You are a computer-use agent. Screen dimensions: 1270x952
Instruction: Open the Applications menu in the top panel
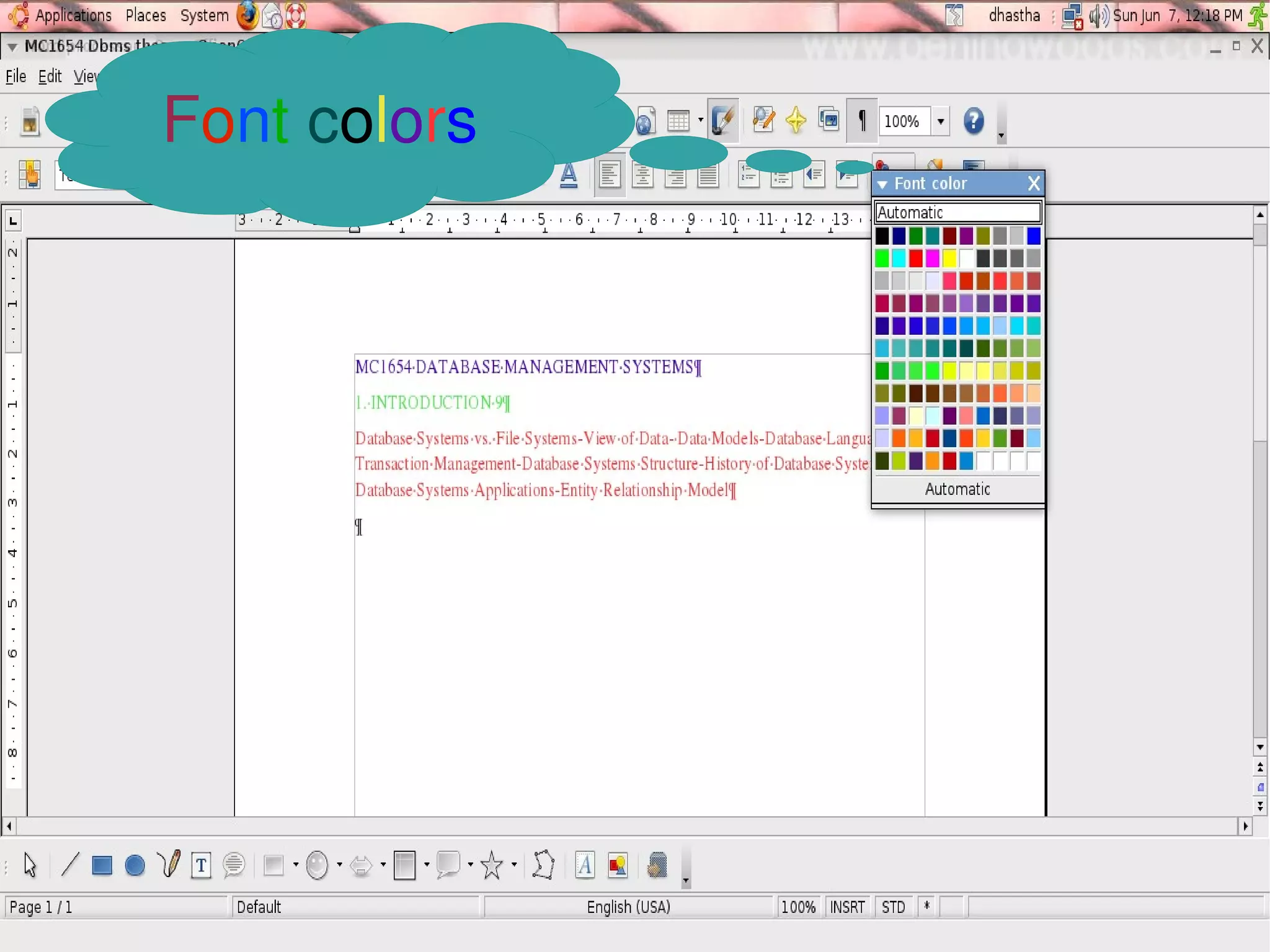point(73,16)
